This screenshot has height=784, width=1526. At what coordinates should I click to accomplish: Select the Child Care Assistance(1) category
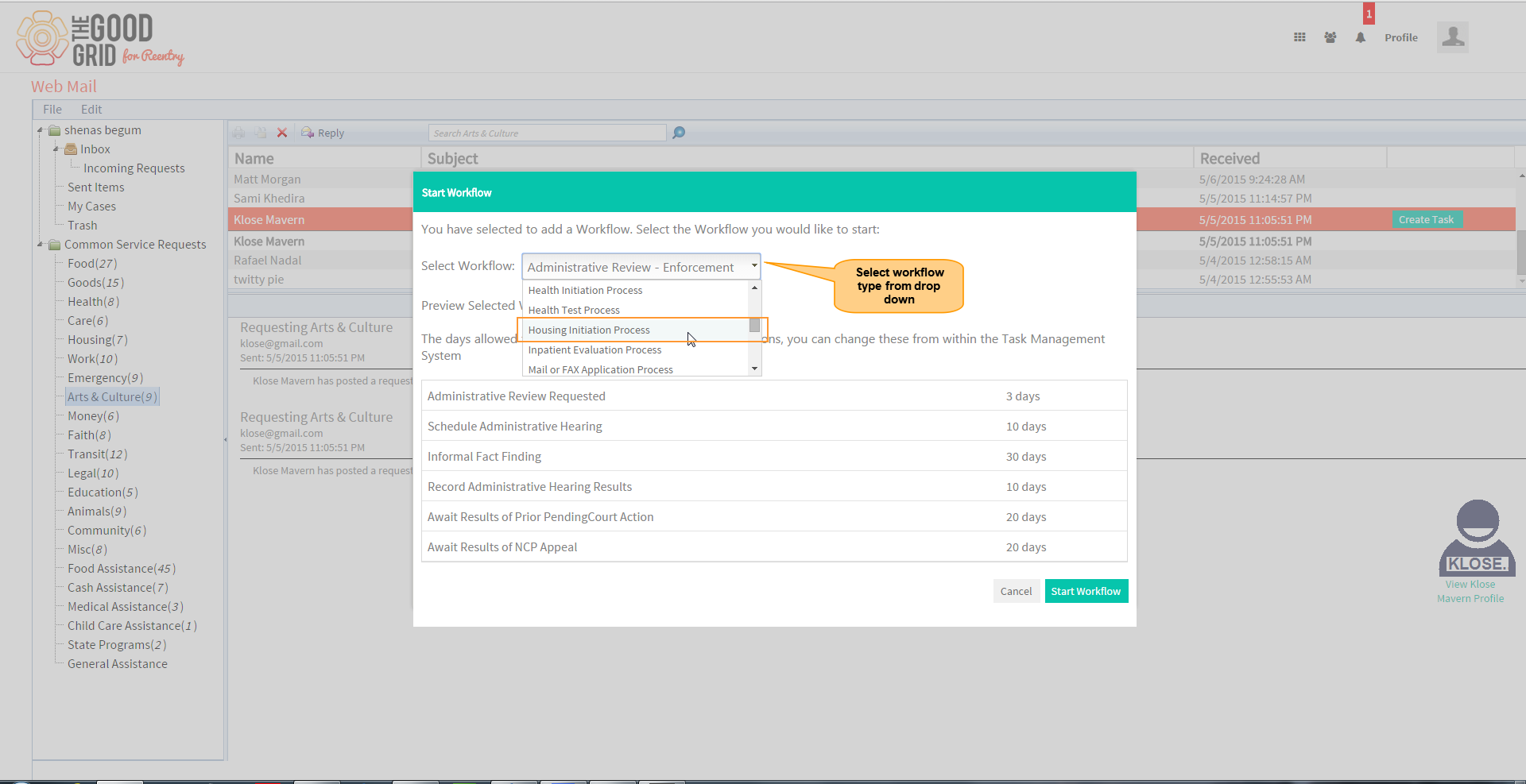pyautogui.click(x=132, y=626)
